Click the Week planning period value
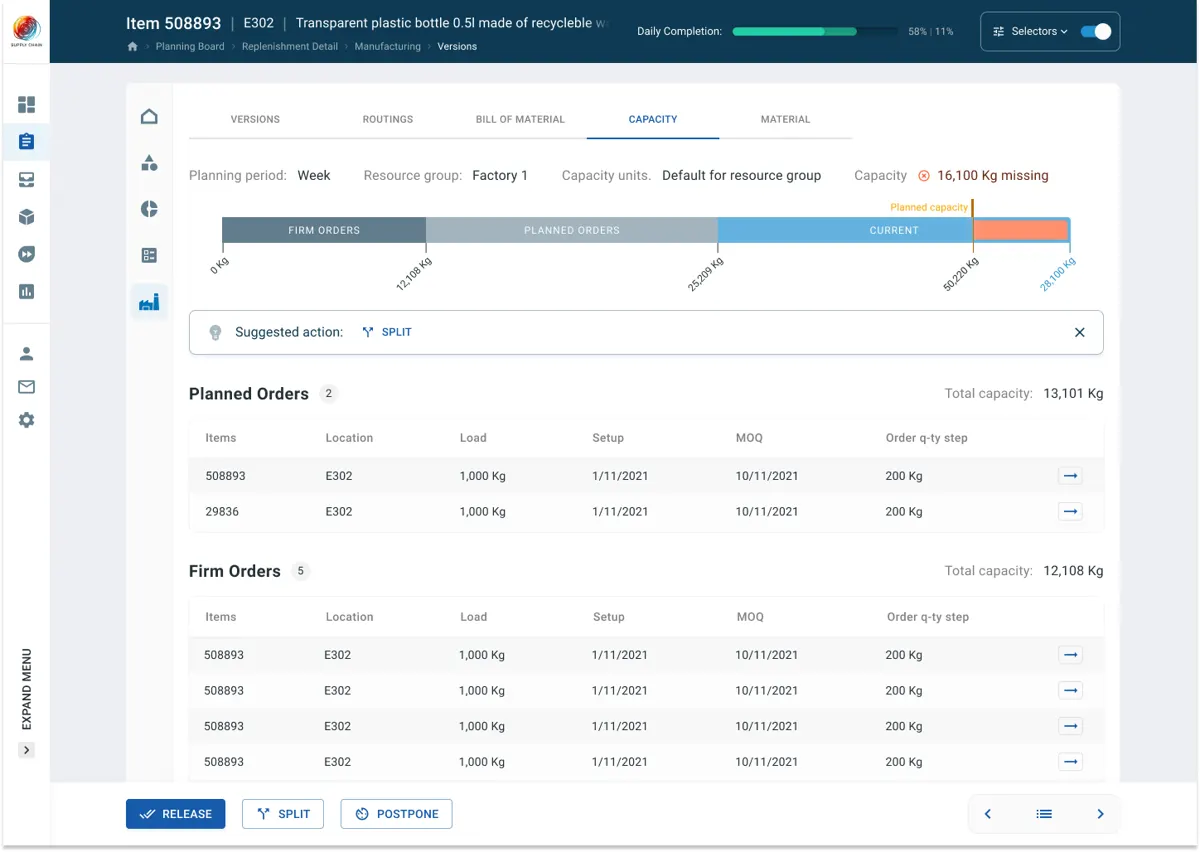1200x852 pixels. click(314, 175)
